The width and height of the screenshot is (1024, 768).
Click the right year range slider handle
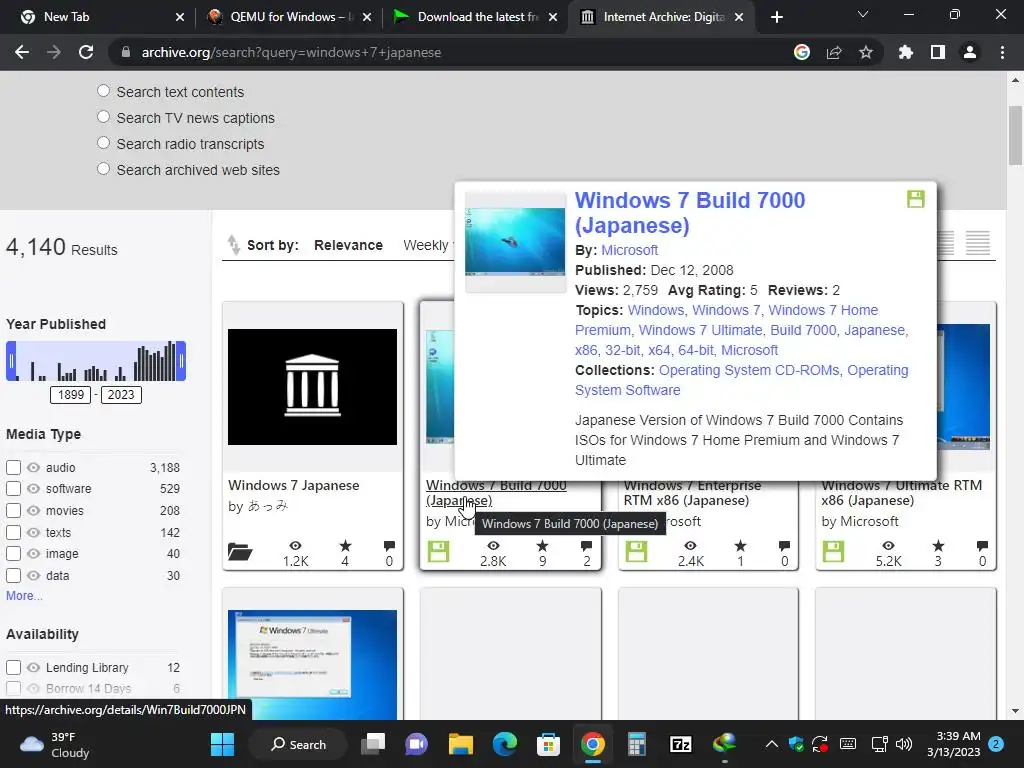point(181,360)
